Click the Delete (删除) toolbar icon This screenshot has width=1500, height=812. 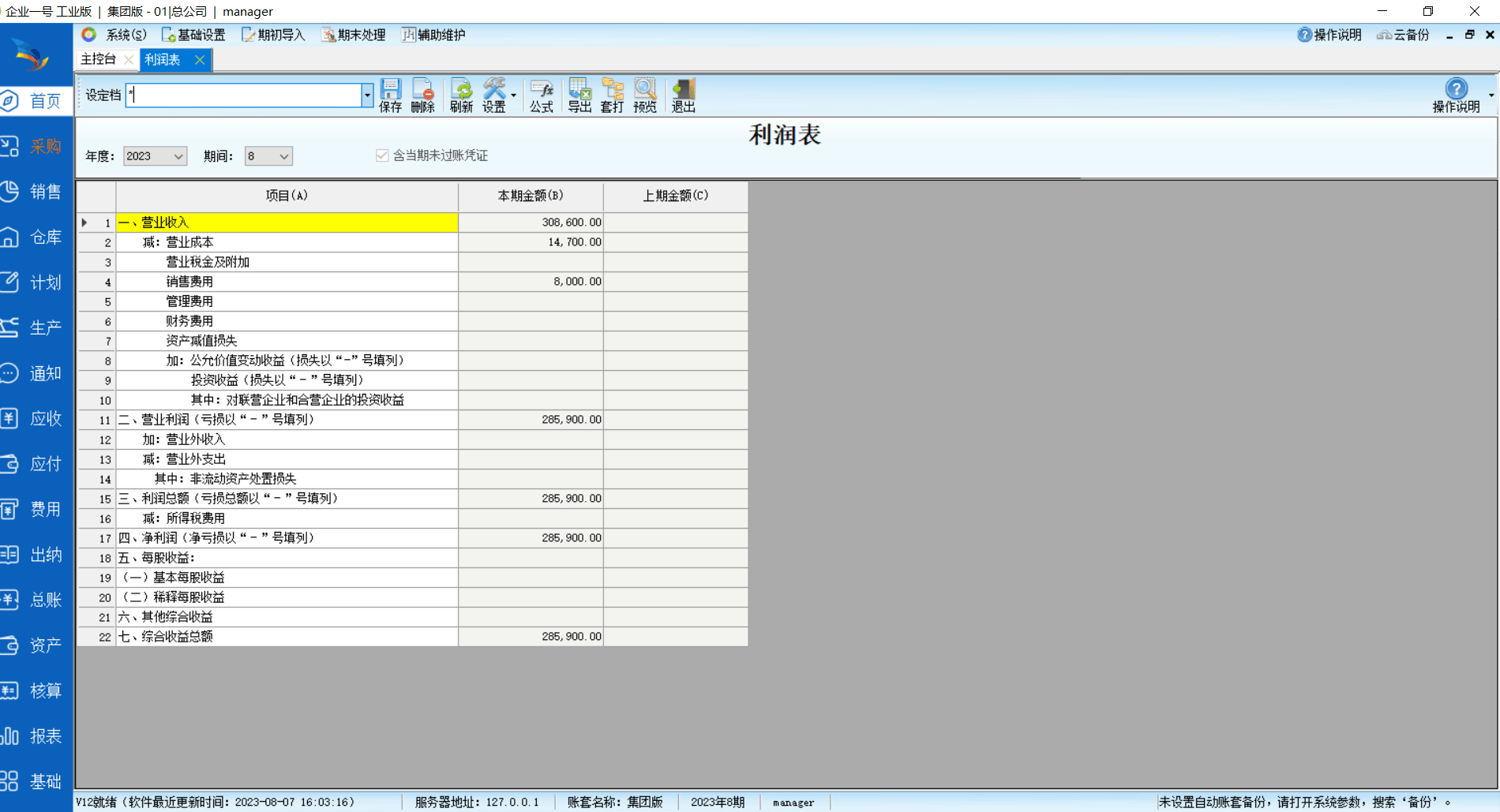422,95
